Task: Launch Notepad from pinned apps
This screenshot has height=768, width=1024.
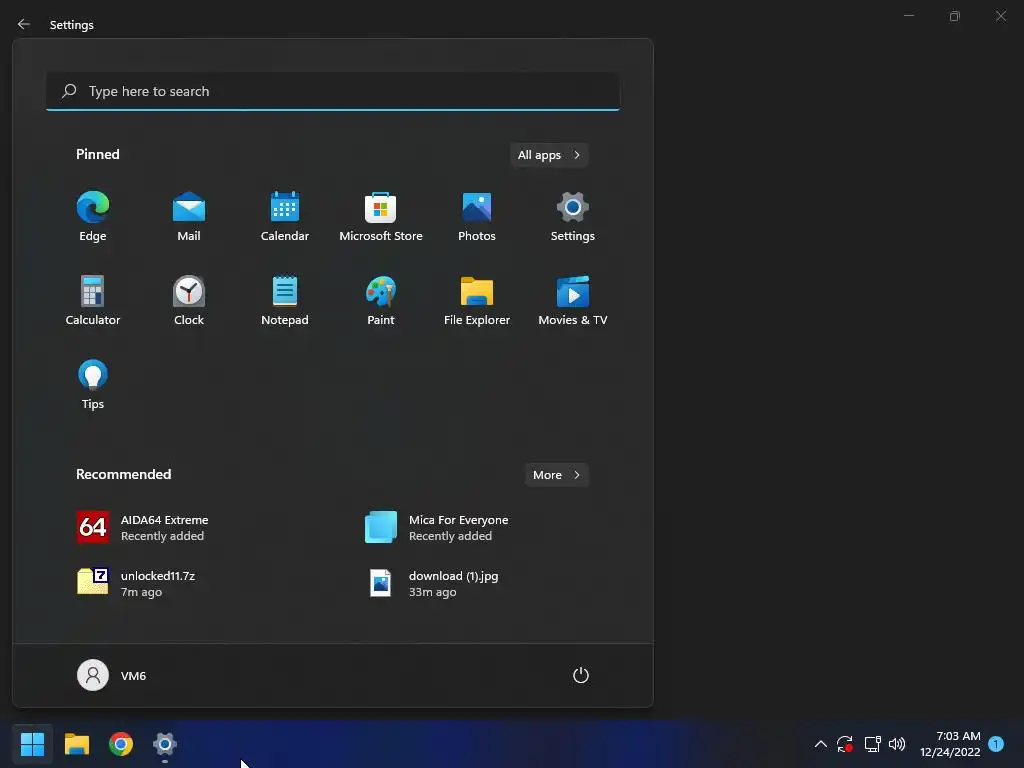Action: tap(285, 301)
